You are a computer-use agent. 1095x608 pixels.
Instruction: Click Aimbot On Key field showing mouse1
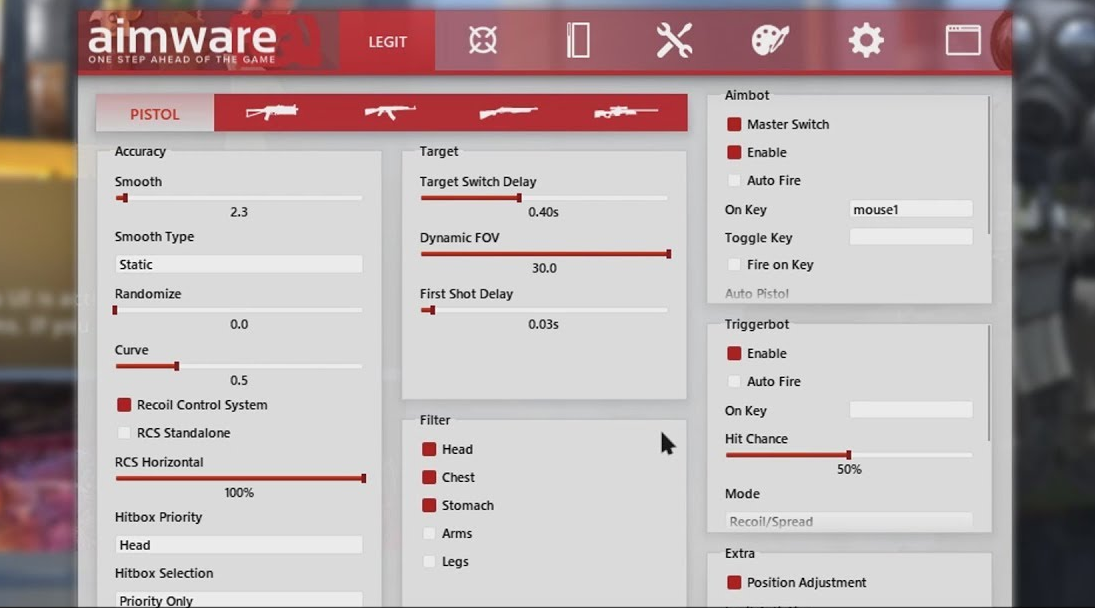[911, 209]
